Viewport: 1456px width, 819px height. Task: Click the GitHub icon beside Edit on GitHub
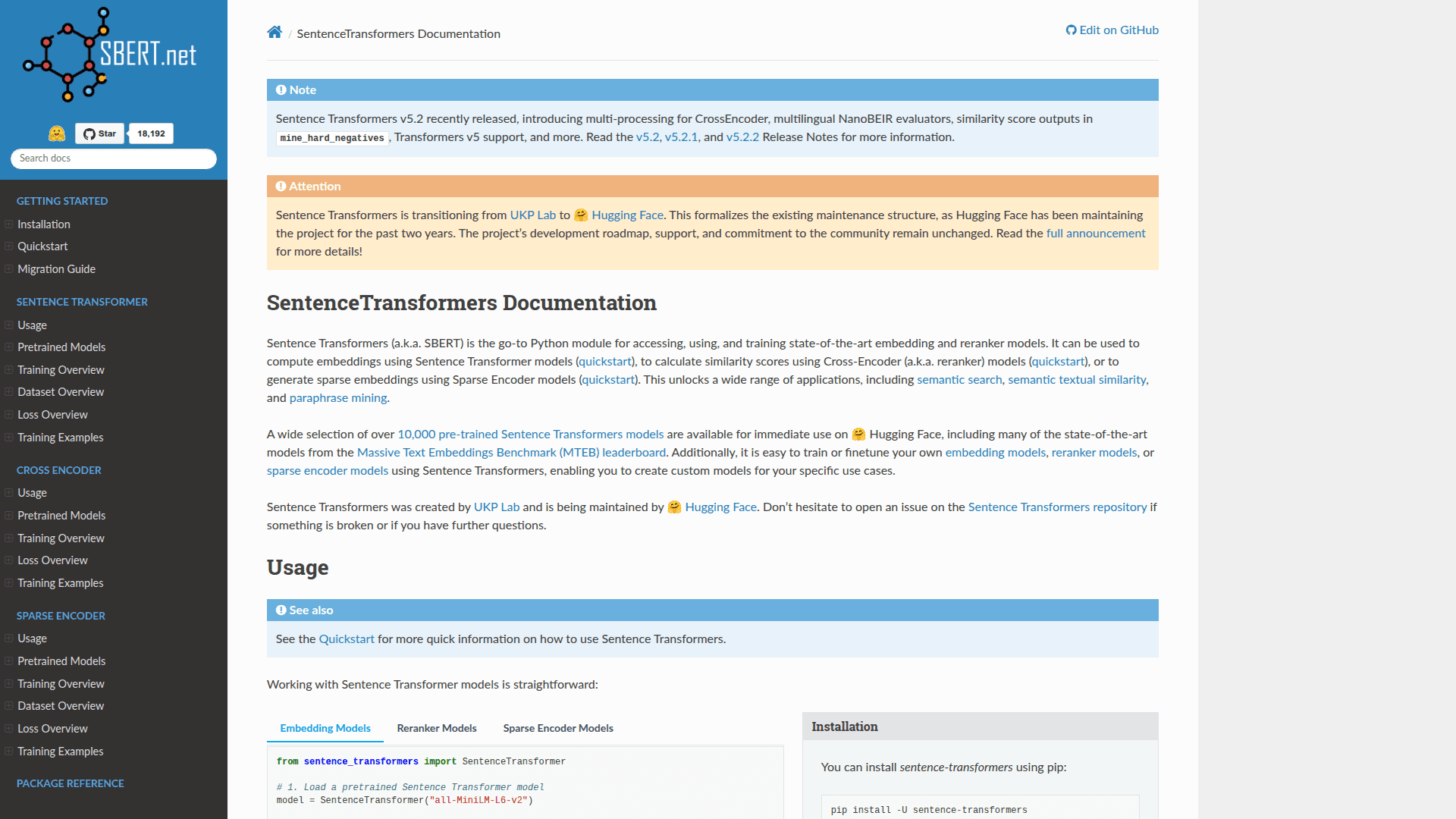coord(1071,30)
